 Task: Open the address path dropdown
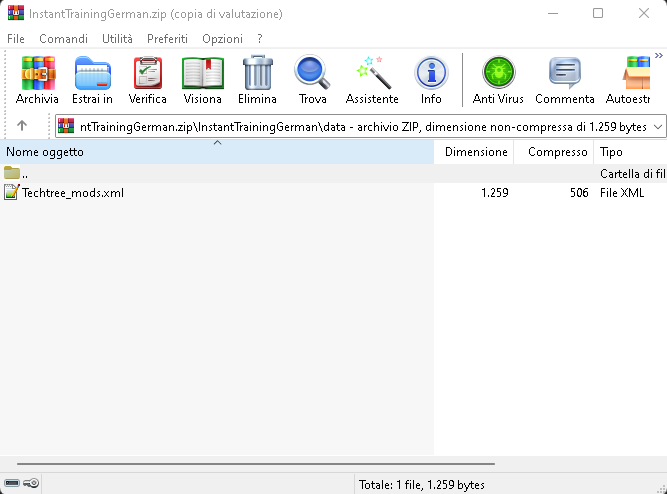tap(658, 127)
